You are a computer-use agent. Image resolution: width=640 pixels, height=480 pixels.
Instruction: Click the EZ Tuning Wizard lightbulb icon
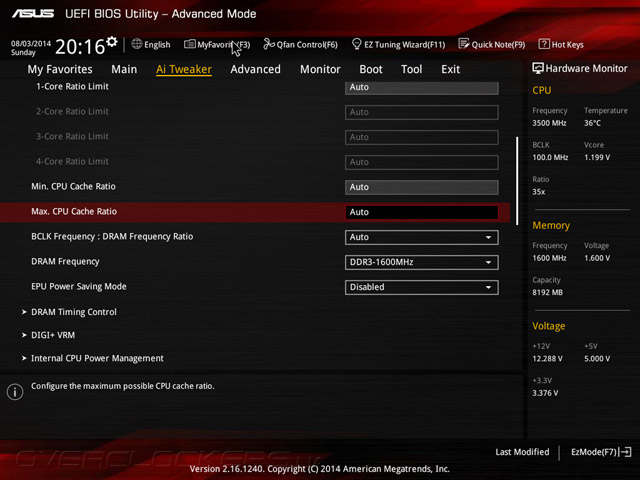(356, 44)
